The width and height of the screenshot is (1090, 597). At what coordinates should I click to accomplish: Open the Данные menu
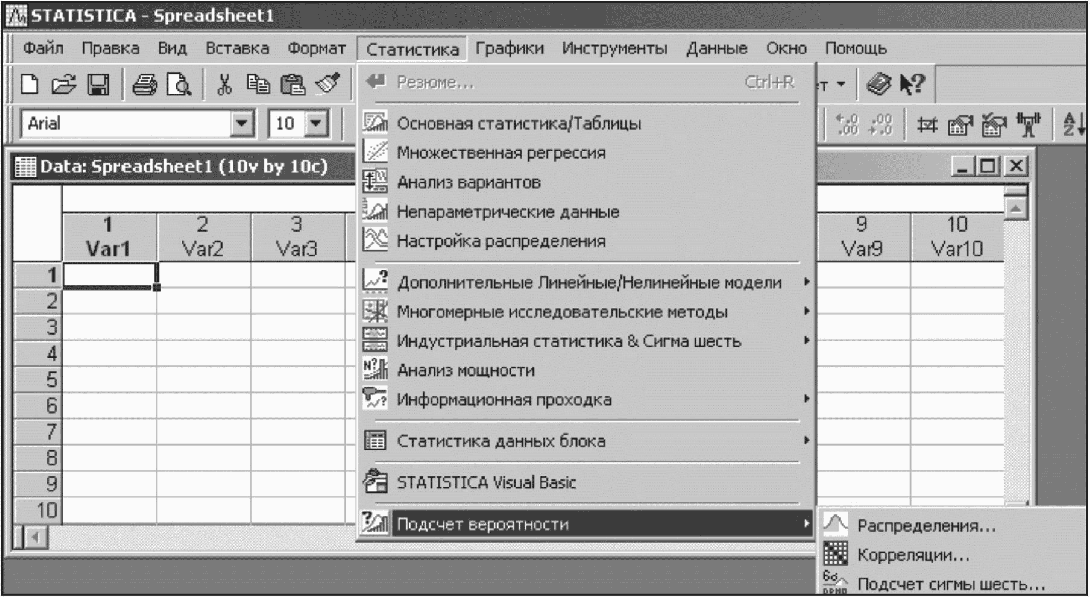pyautogui.click(x=717, y=49)
